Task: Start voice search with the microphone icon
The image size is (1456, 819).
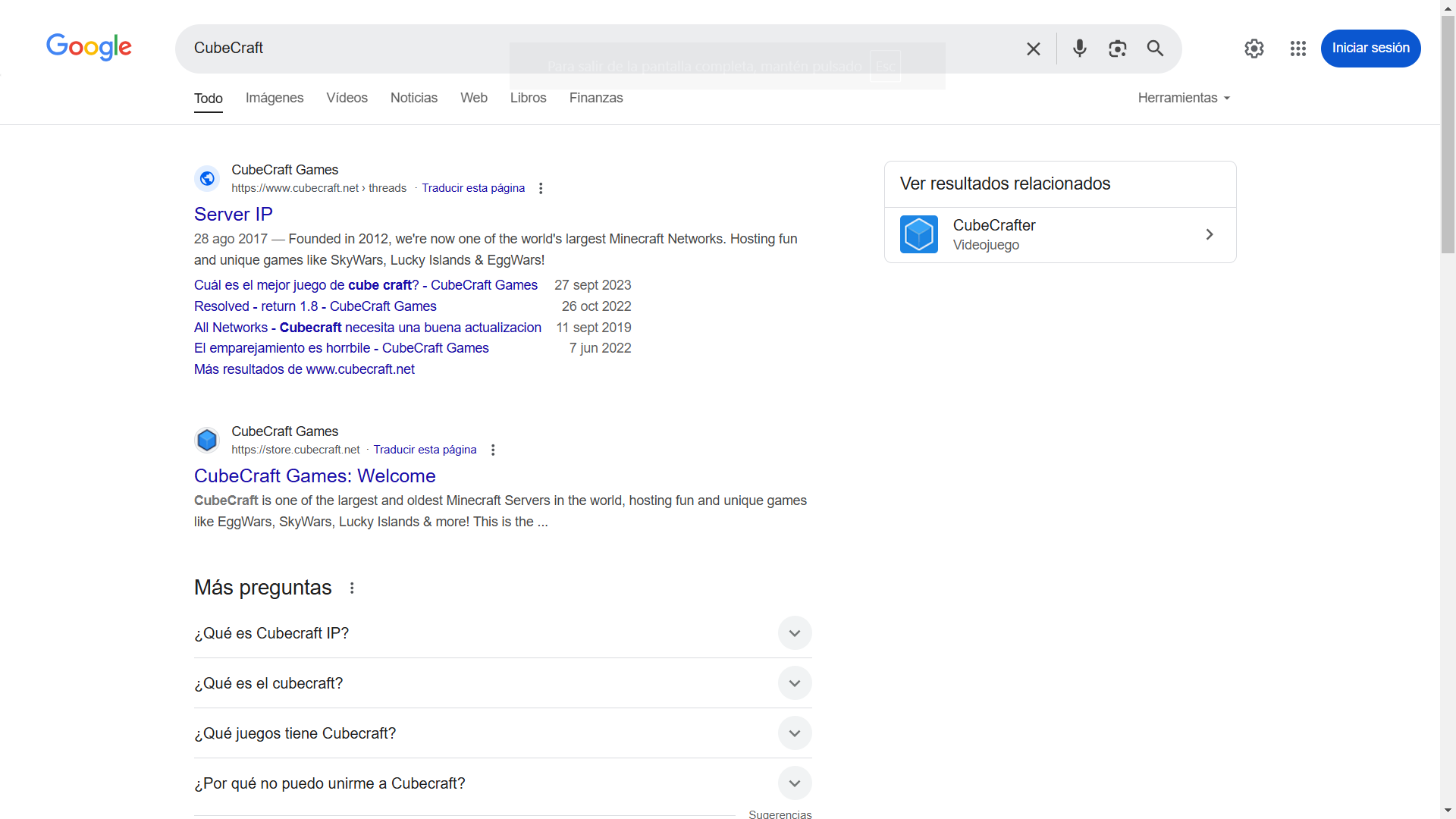Action: pyautogui.click(x=1079, y=49)
